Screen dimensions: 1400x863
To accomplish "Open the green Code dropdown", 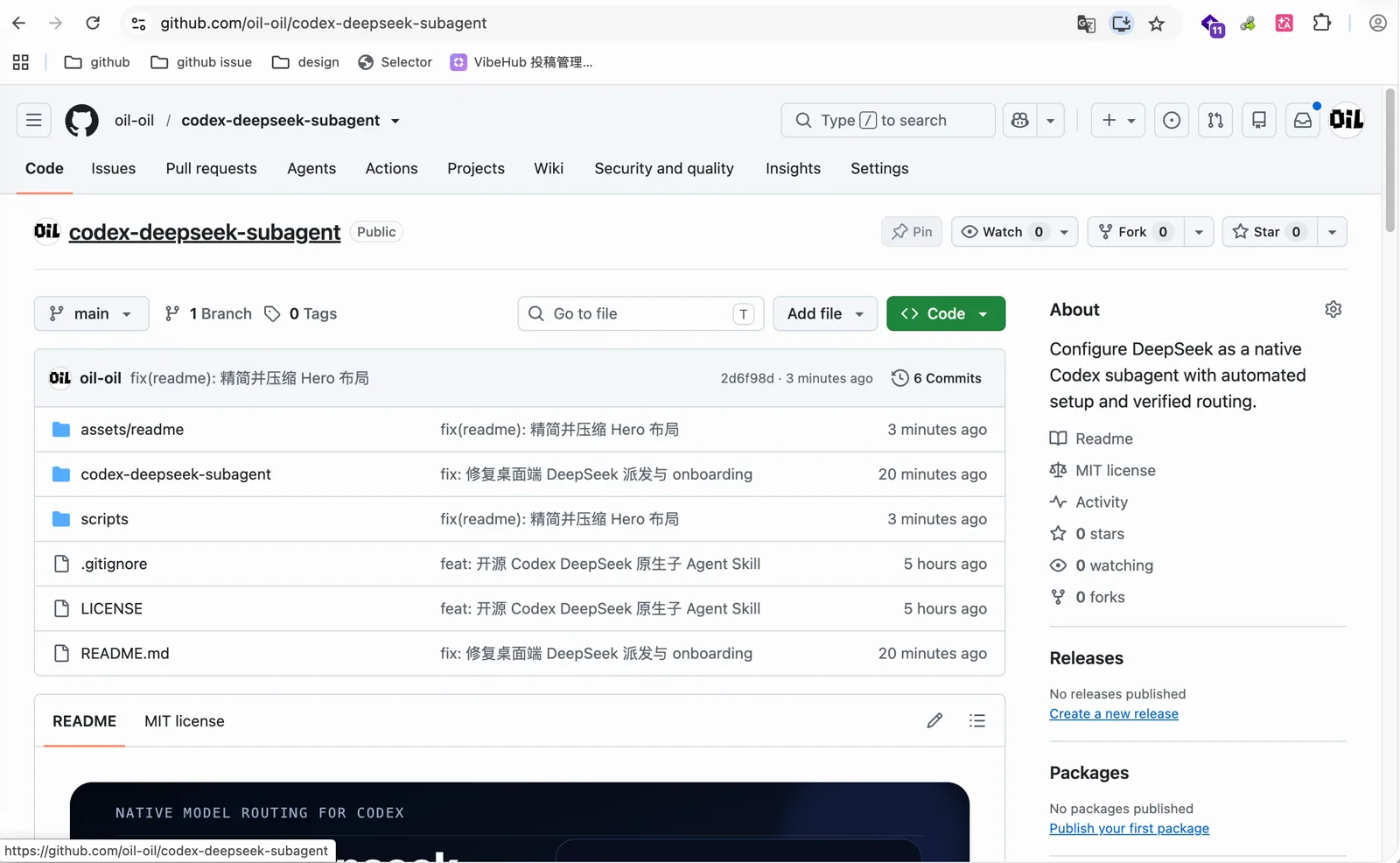I will tap(946, 313).
